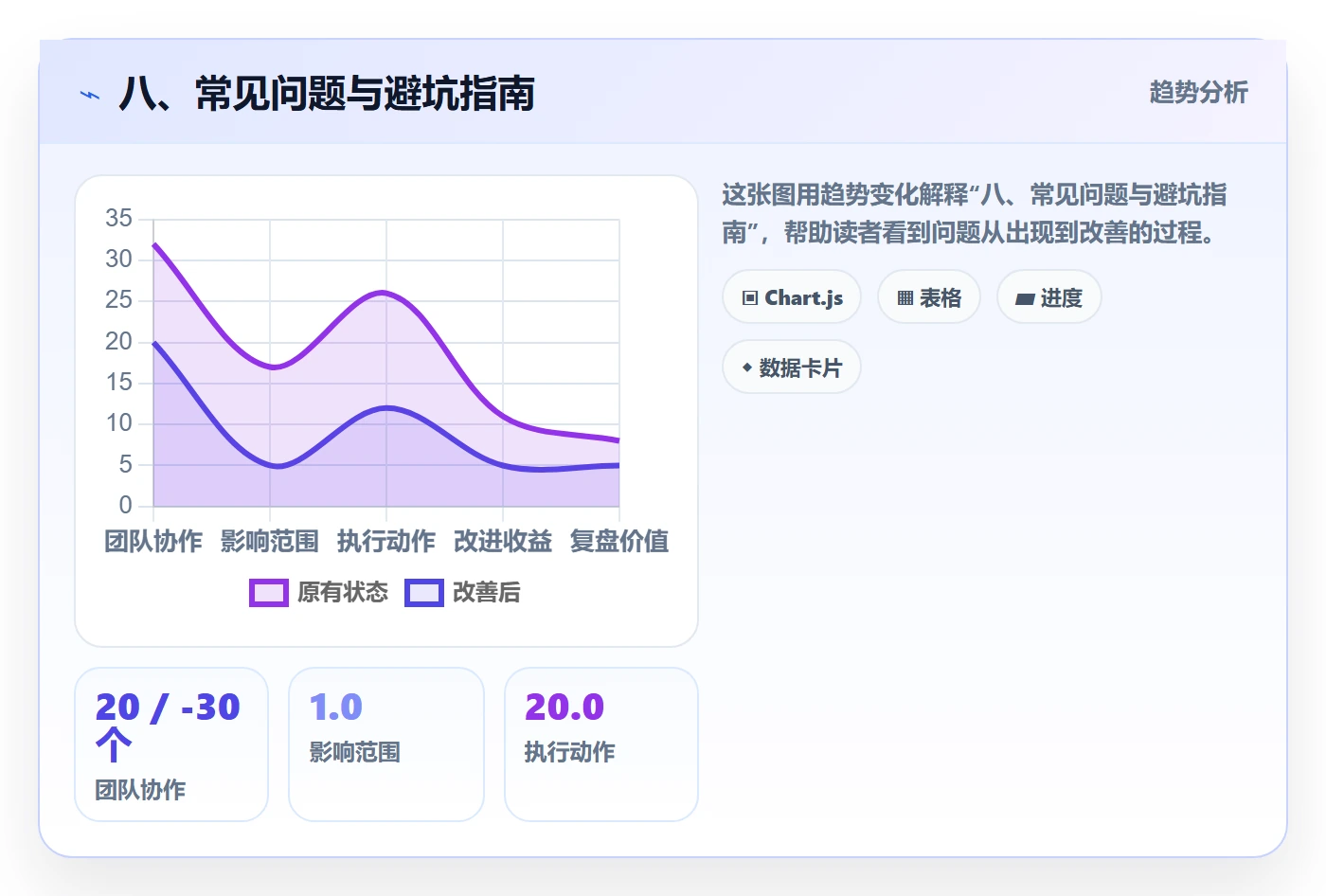Click the 进度 tag

tap(1049, 297)
